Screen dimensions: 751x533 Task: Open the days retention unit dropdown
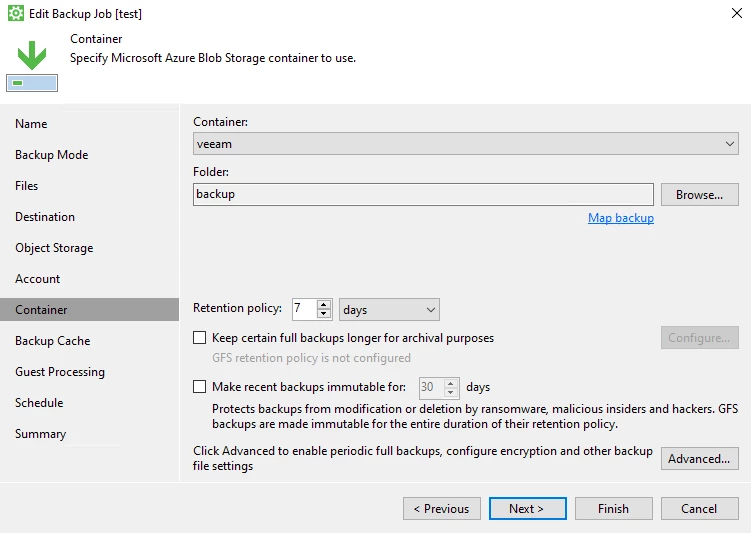click(389, 310)
